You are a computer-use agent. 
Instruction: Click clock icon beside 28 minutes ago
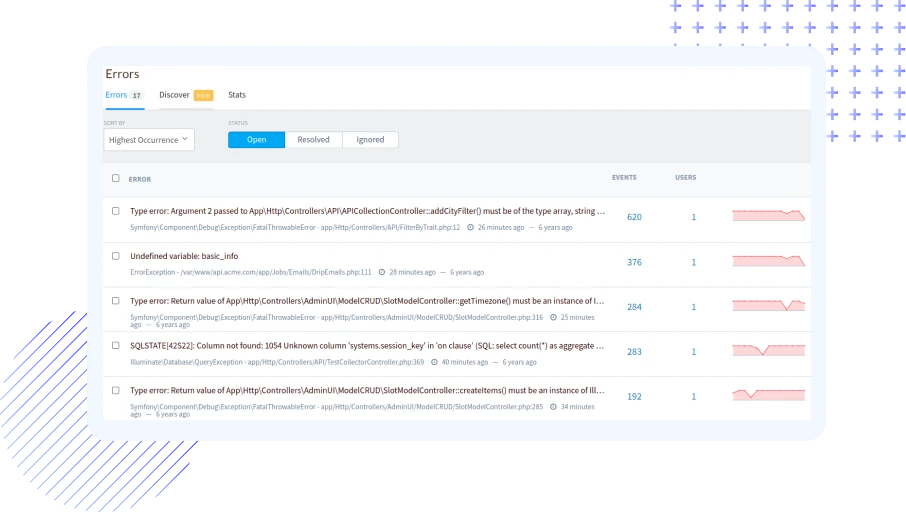382,272
